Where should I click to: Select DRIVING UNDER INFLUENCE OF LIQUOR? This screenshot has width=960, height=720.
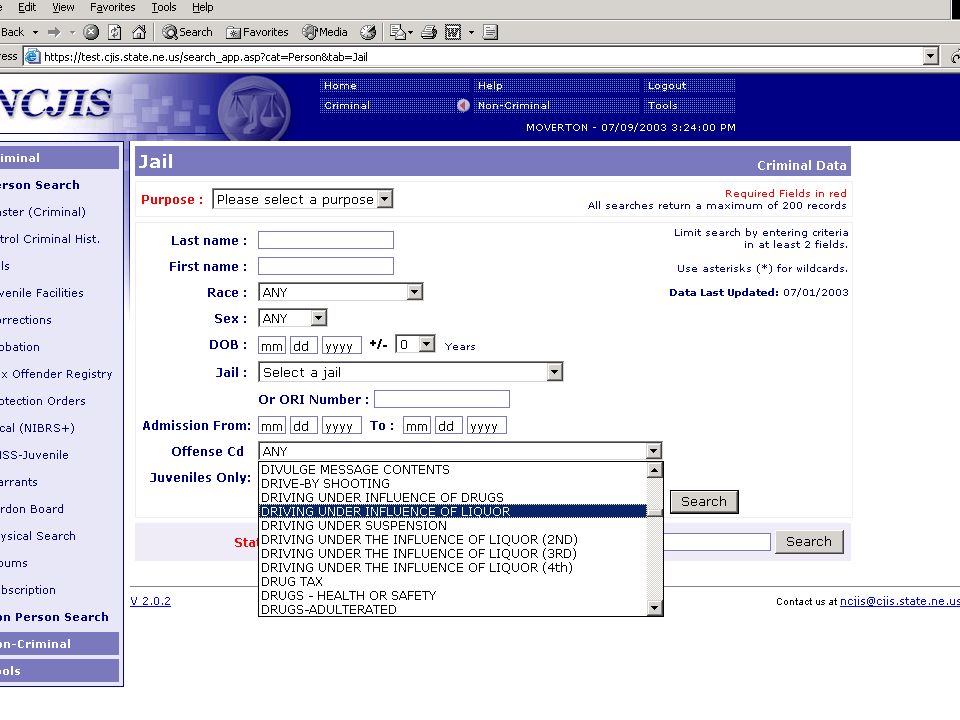[x=453, y=511]
